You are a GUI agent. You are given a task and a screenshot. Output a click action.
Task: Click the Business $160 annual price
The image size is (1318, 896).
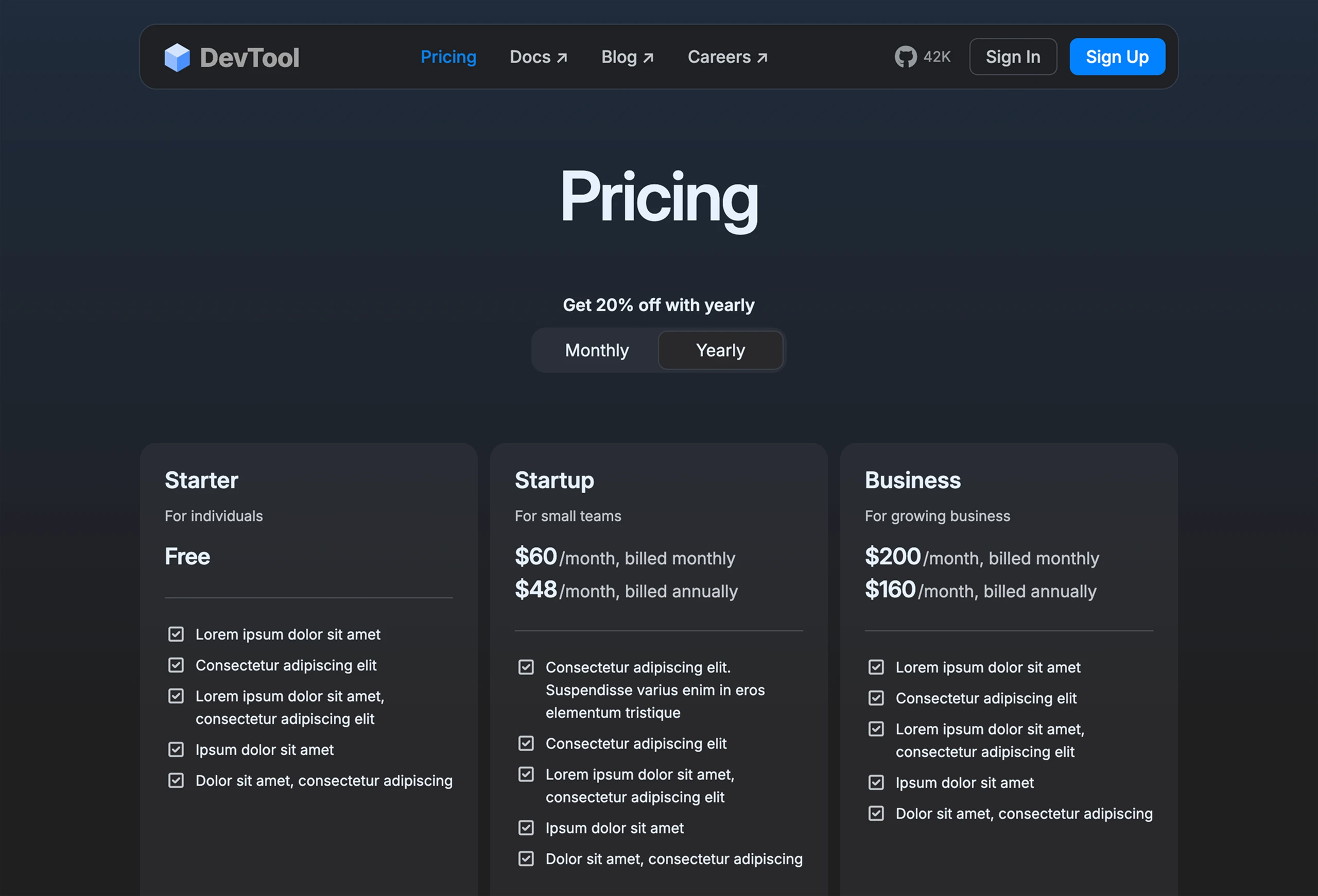[x=890, y=589]
